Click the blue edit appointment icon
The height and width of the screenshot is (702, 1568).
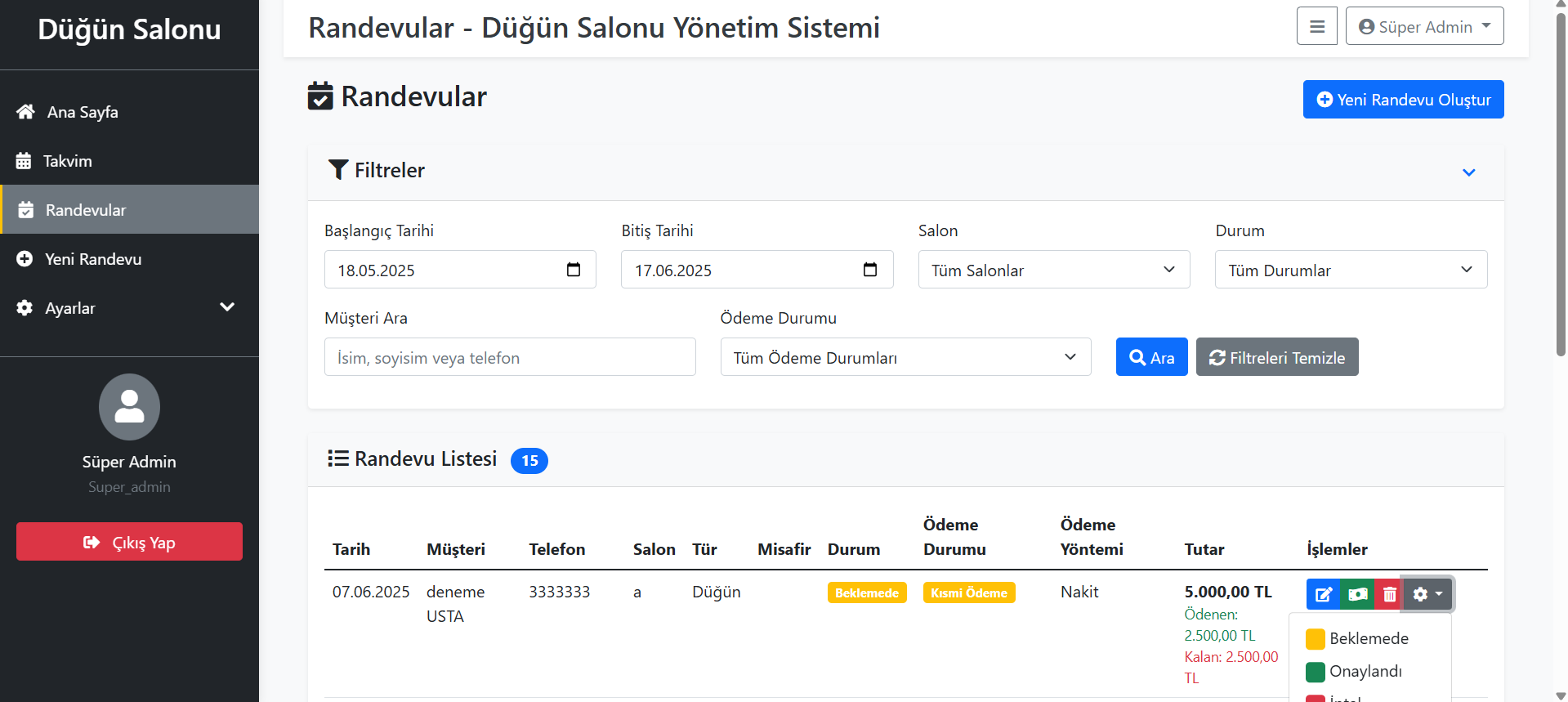[x=1324, y=594]
